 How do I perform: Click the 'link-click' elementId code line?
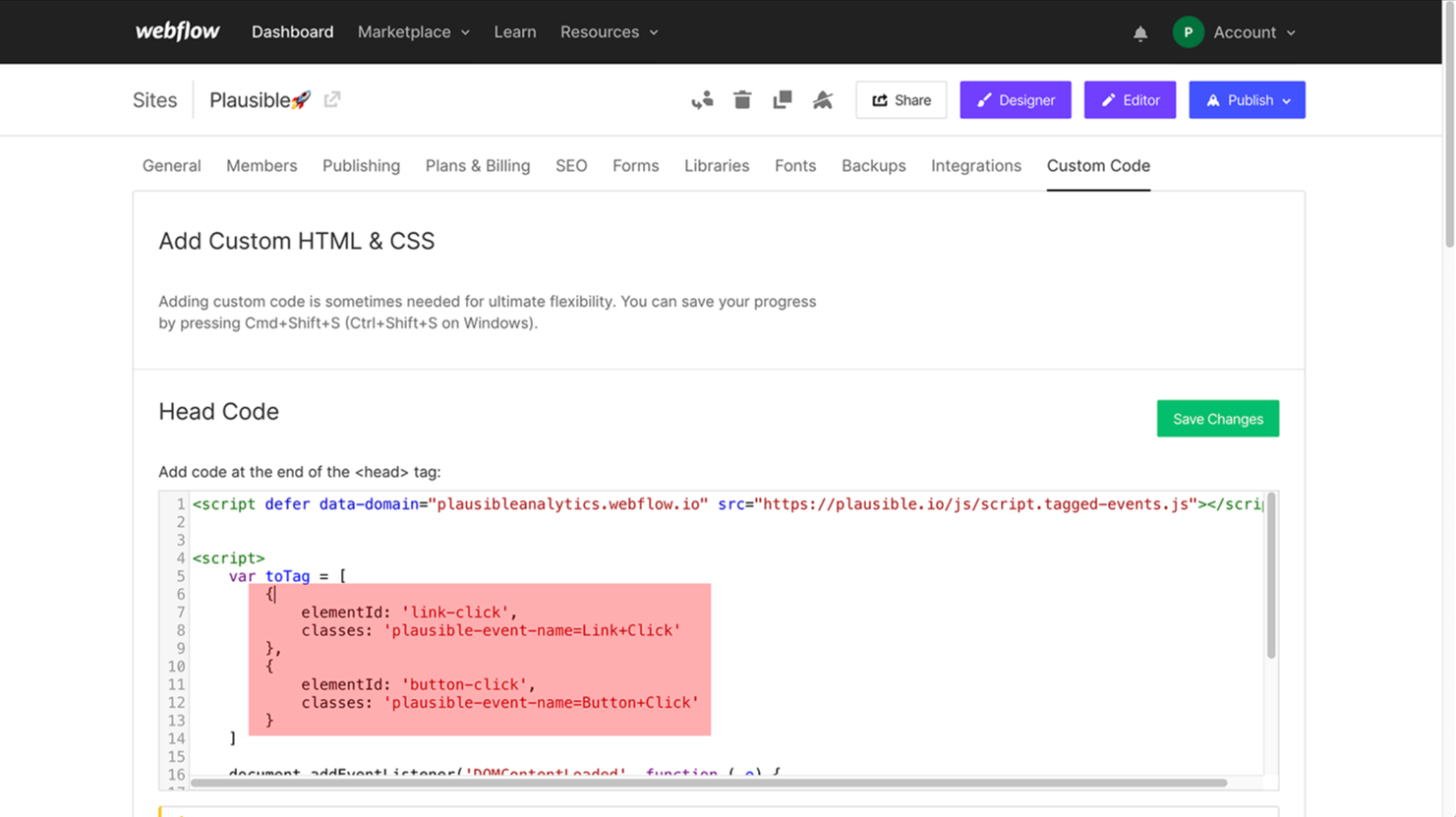tap(409, 612)
